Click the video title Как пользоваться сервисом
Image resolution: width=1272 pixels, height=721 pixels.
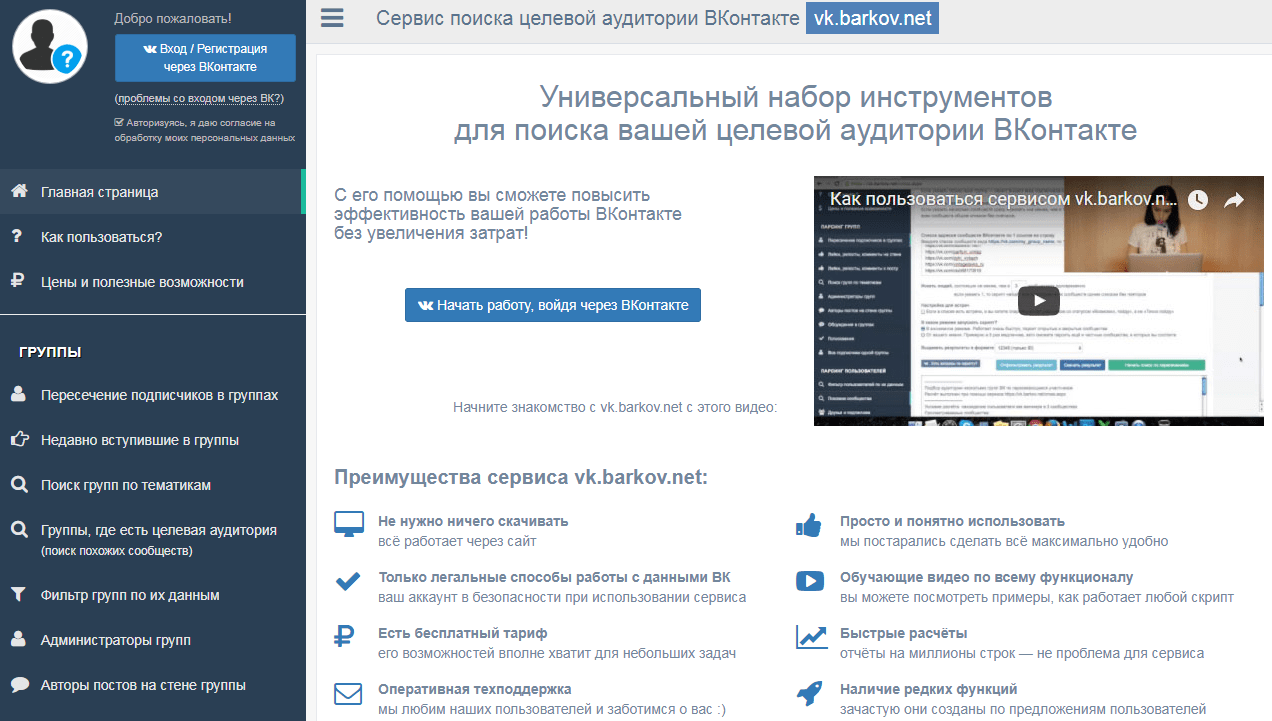point(1002,199)
